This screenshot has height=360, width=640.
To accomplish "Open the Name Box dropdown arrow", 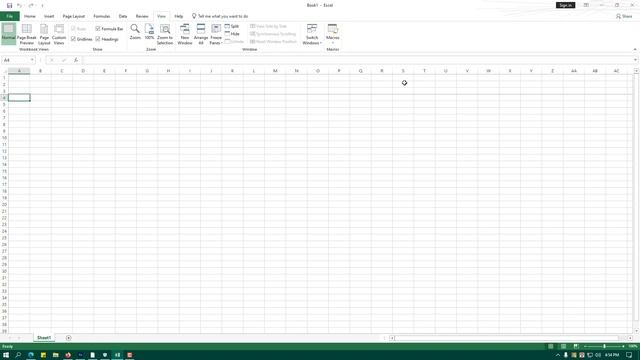I will [32, 60].
